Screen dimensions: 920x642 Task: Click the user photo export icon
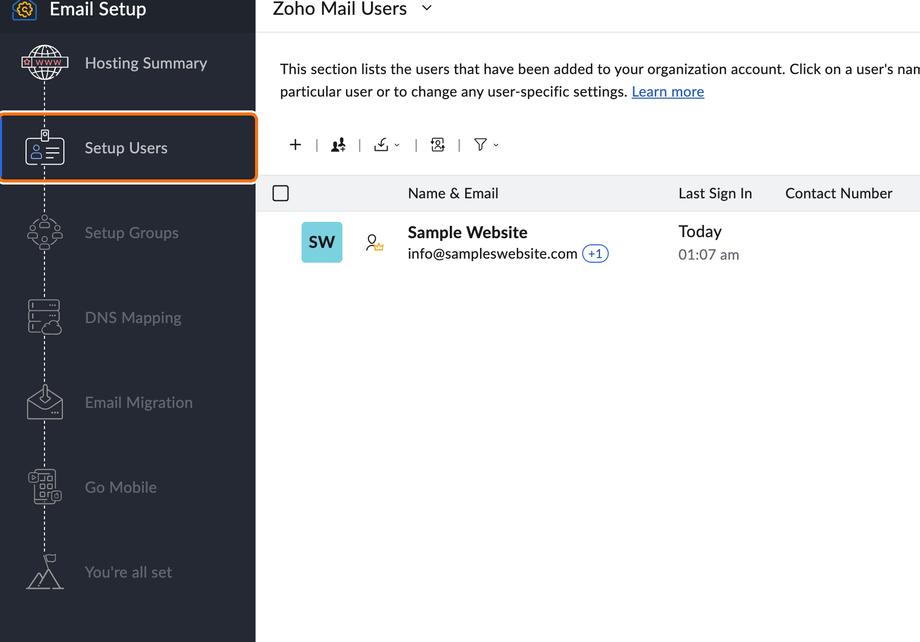438,144
